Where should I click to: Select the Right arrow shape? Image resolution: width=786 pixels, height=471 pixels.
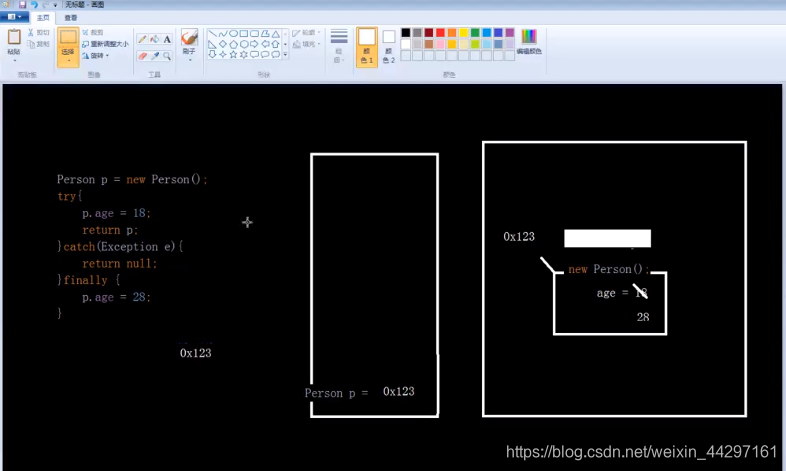tap(255, 44)
